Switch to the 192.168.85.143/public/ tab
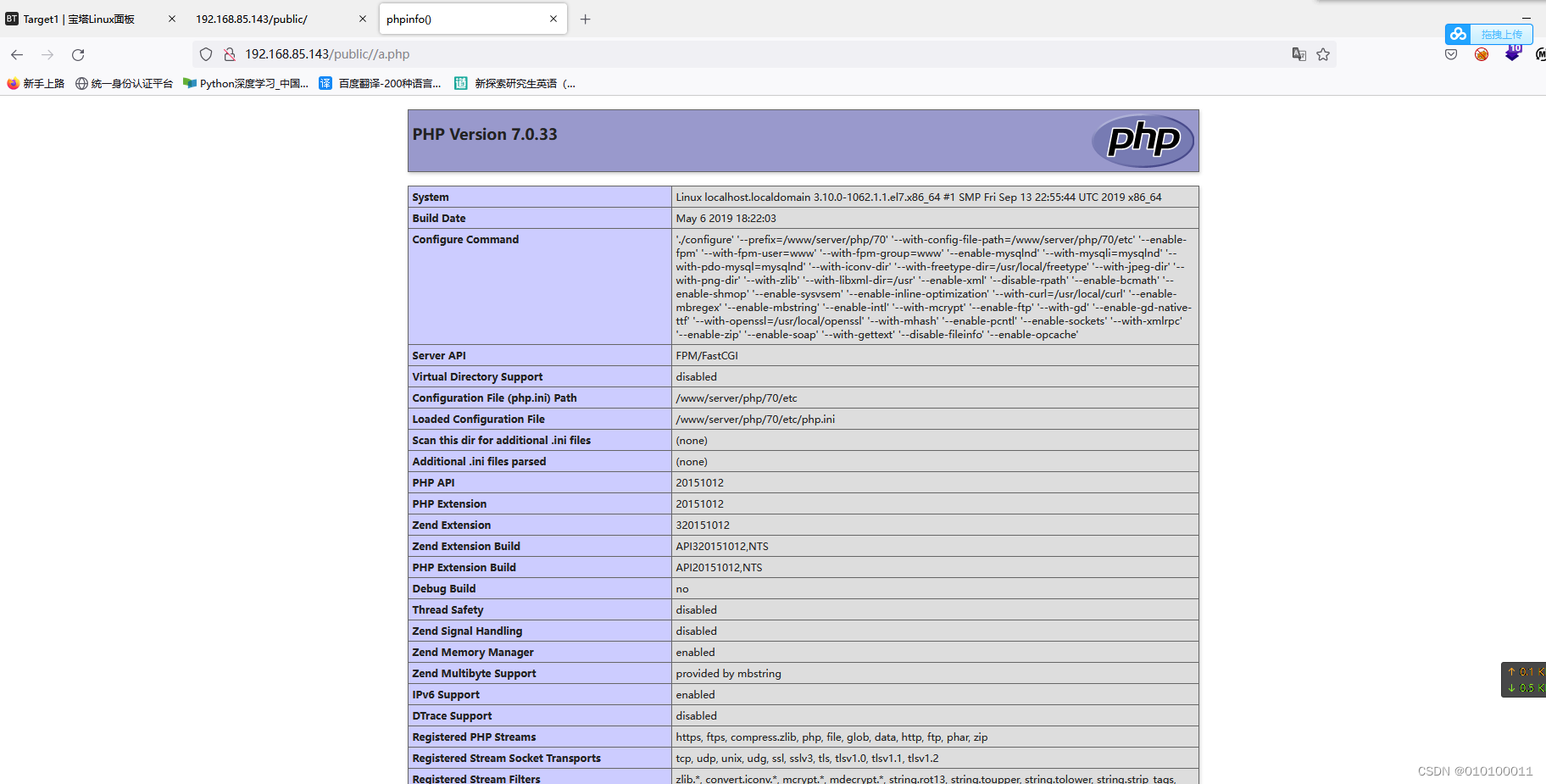This screenshot has height=784, width=1546. [x=280, y=19]
